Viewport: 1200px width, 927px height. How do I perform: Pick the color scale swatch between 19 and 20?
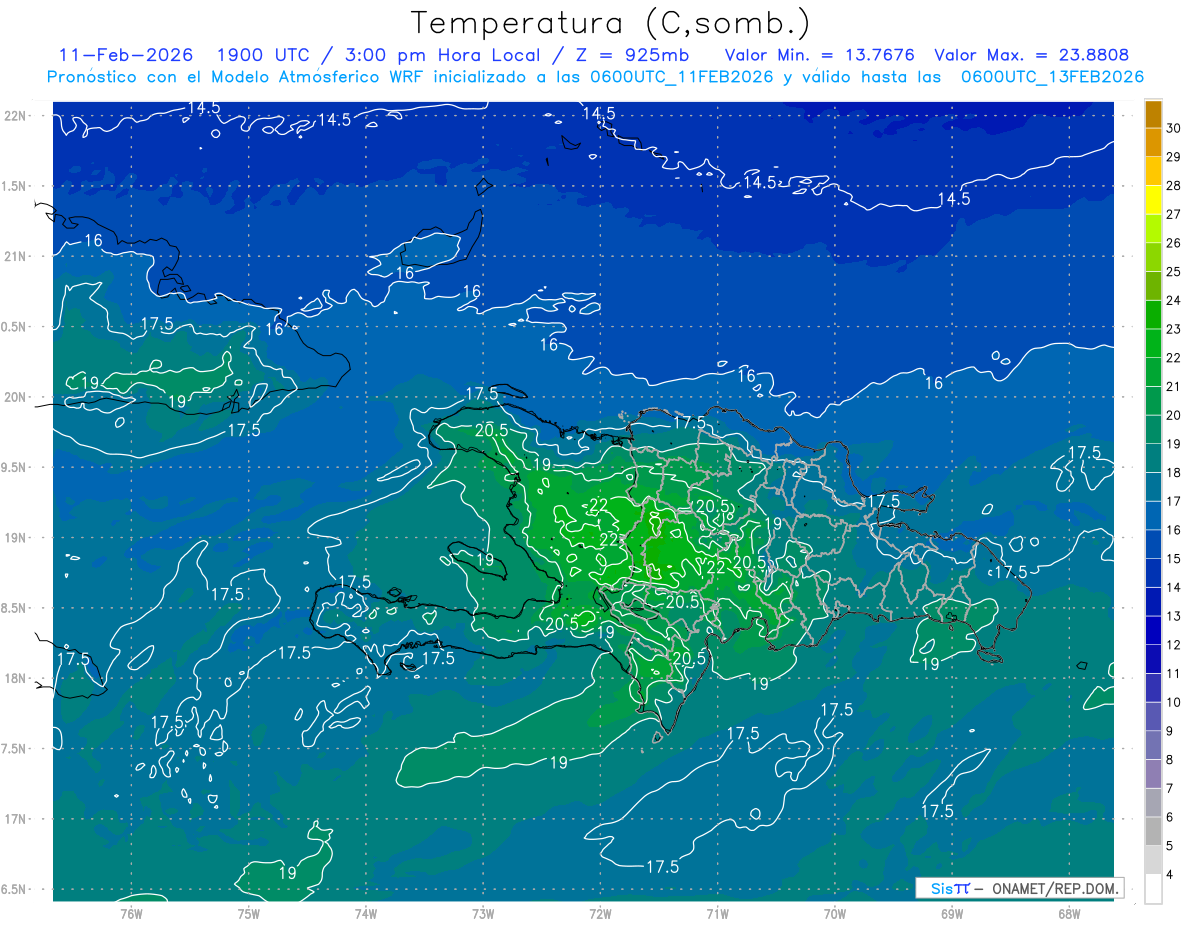pos(1153,430)
